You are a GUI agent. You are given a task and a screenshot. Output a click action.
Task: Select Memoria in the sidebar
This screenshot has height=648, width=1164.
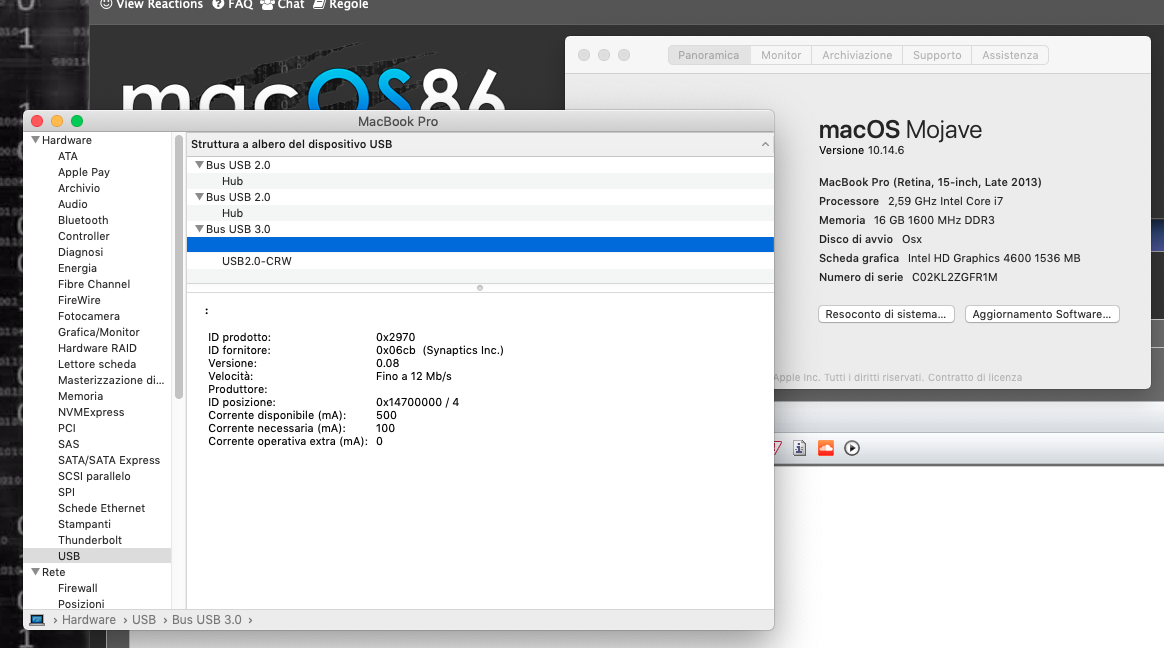point(80,396)
